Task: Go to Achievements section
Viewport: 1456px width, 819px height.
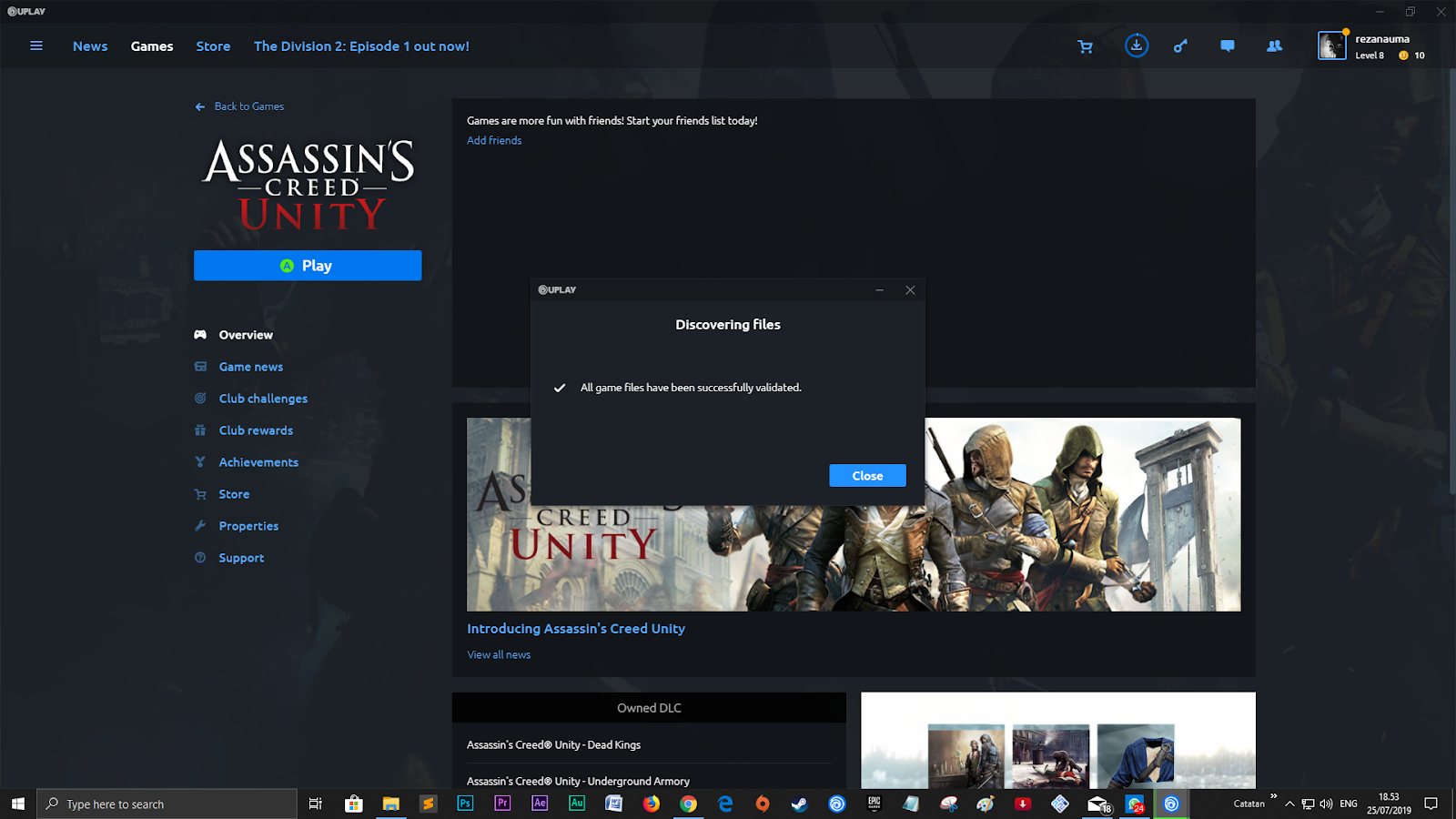Action: [x=258, y=462]
